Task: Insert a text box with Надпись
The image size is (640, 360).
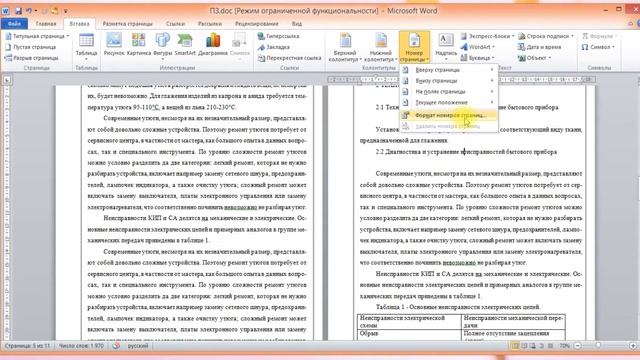Action: (x=446, y=47)
